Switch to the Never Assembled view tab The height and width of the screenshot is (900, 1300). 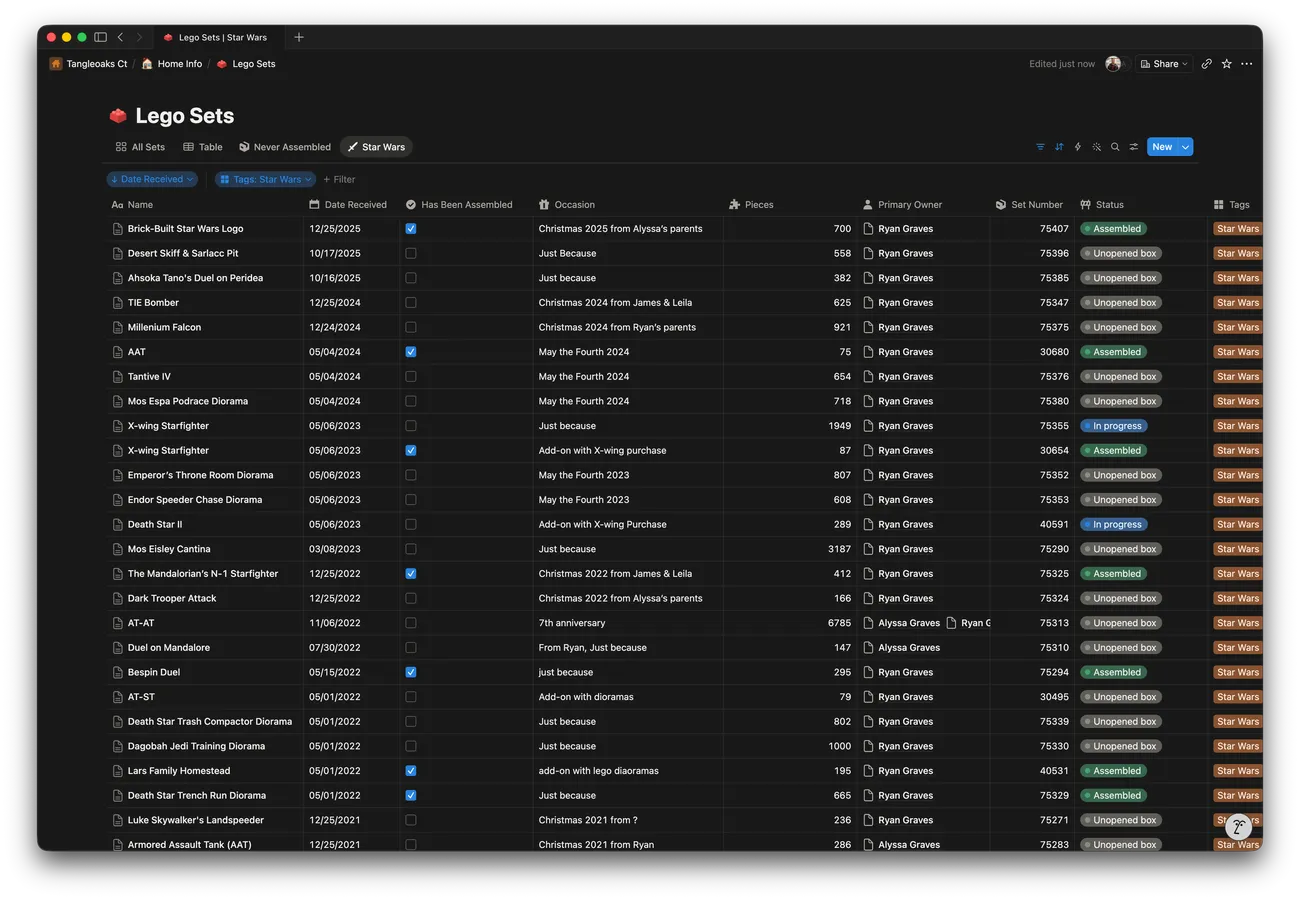(x=285, y=147)
